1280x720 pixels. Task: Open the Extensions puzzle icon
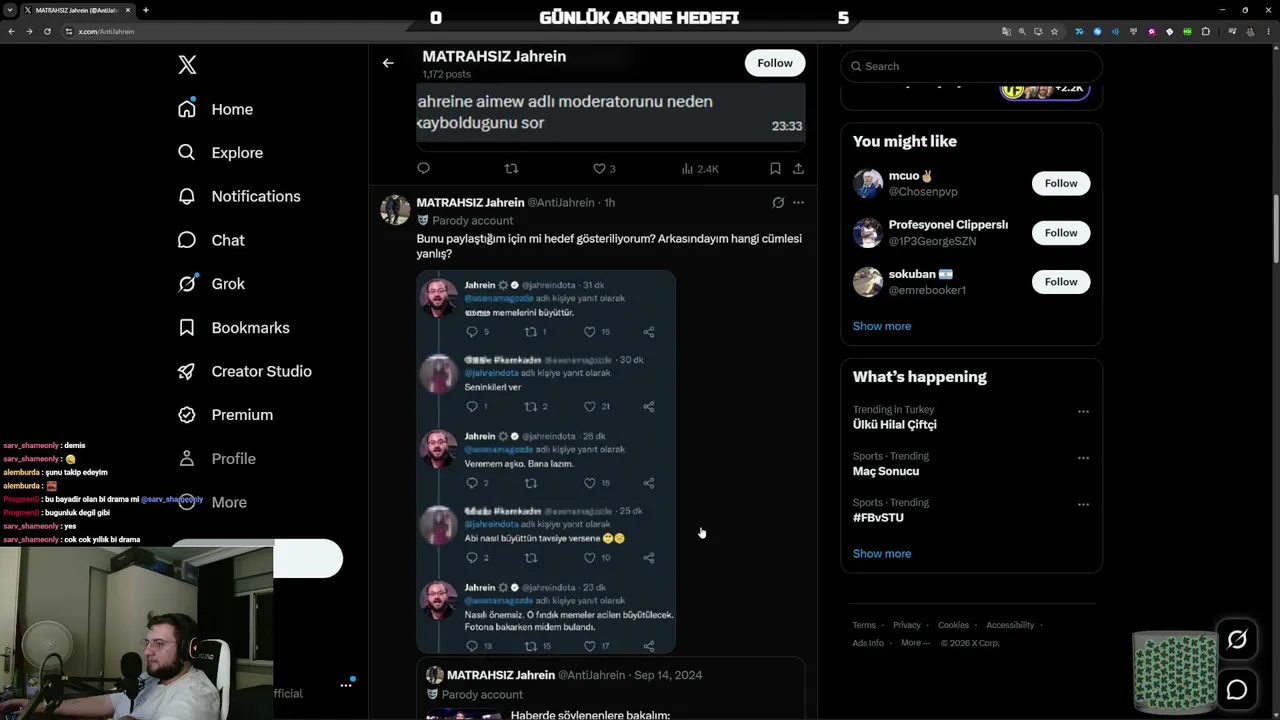1206,31
